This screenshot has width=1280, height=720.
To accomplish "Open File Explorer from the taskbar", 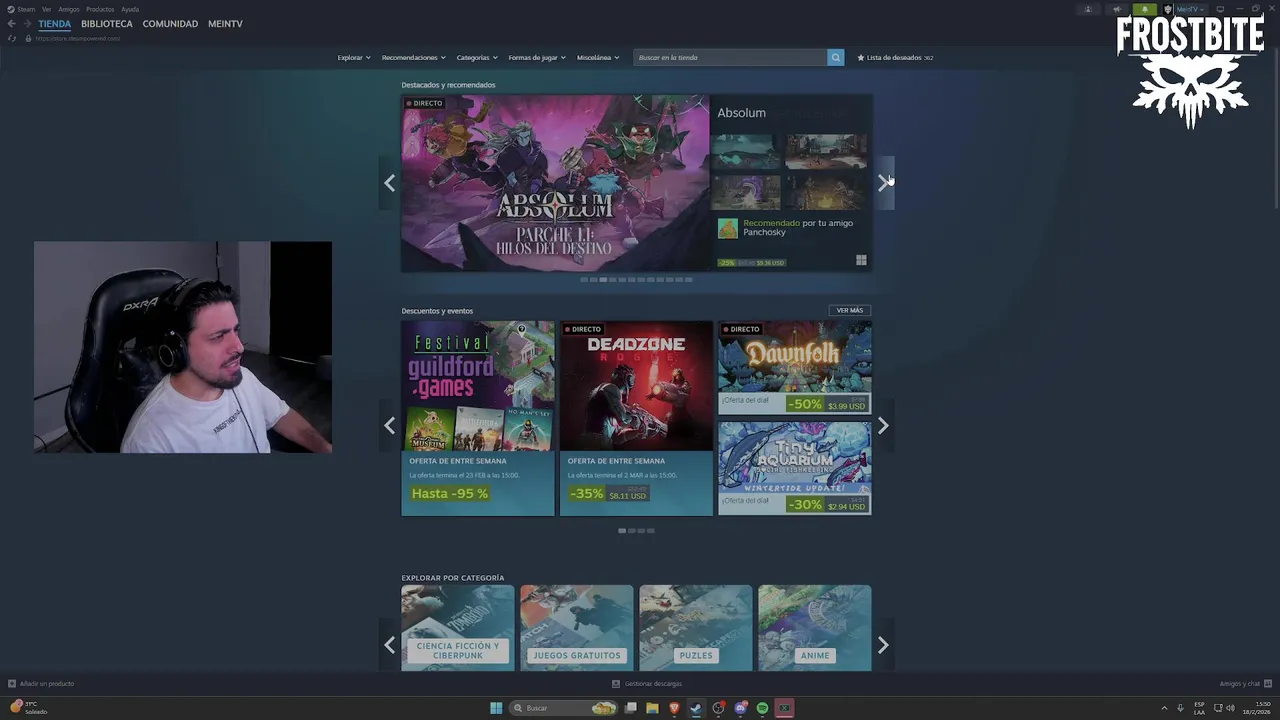I will click(x=652, y=708).
